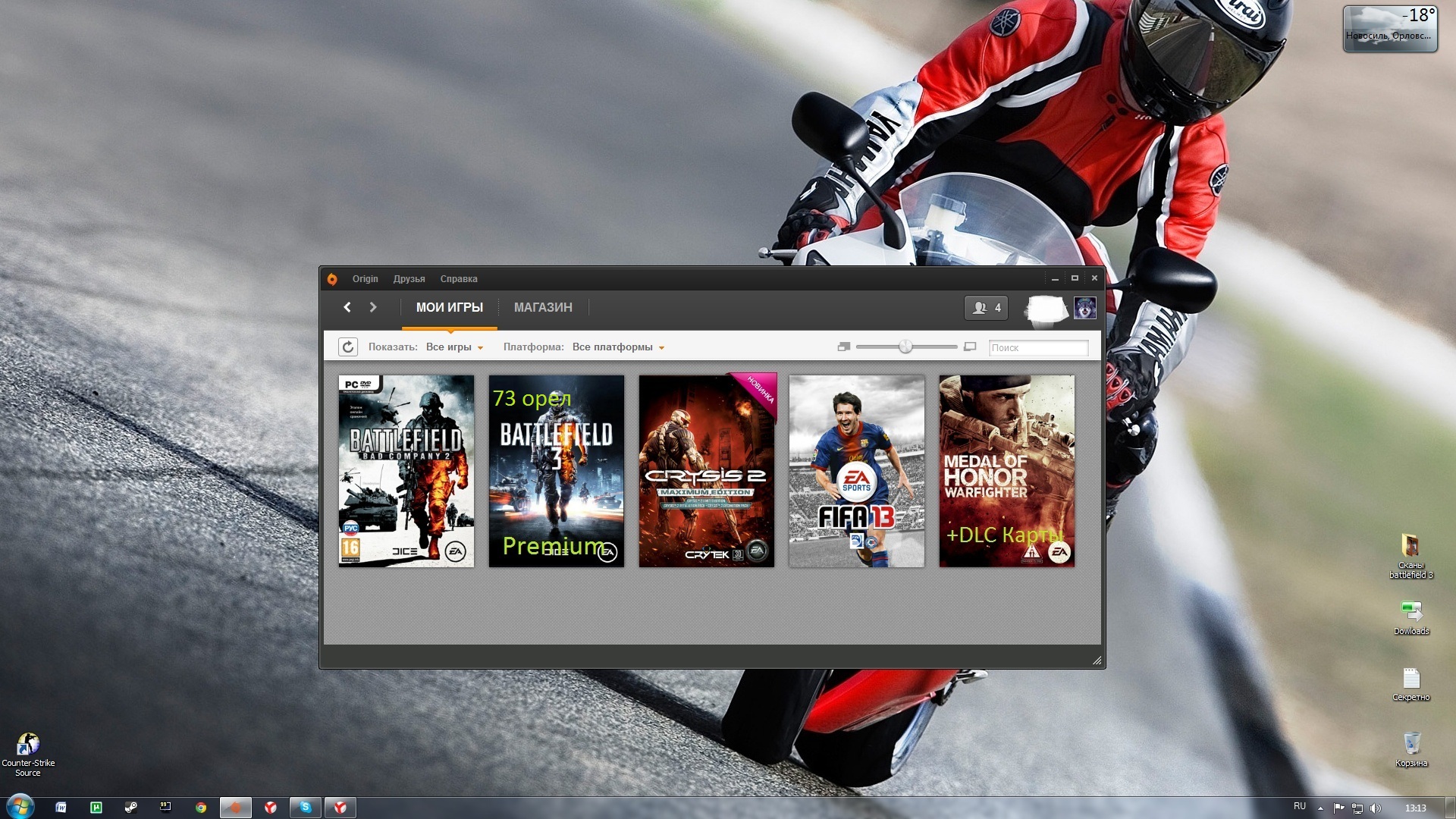Click the green uTorrent taskbar icon
This screenshot has height=819, width=1456.
[x=96, y=808]
